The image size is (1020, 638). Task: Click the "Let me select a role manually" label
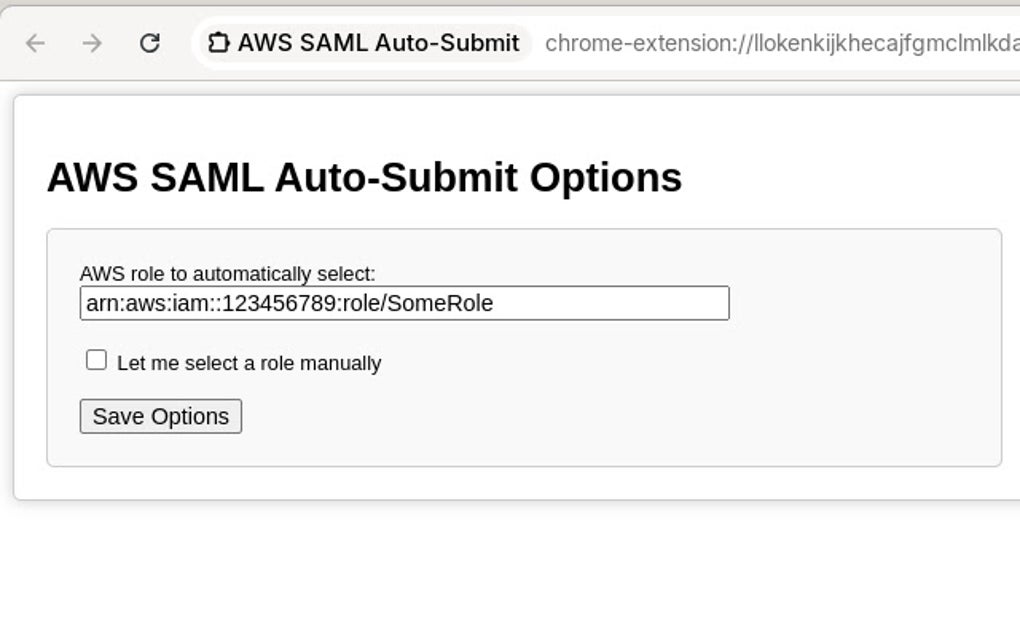tap(248, 363)
